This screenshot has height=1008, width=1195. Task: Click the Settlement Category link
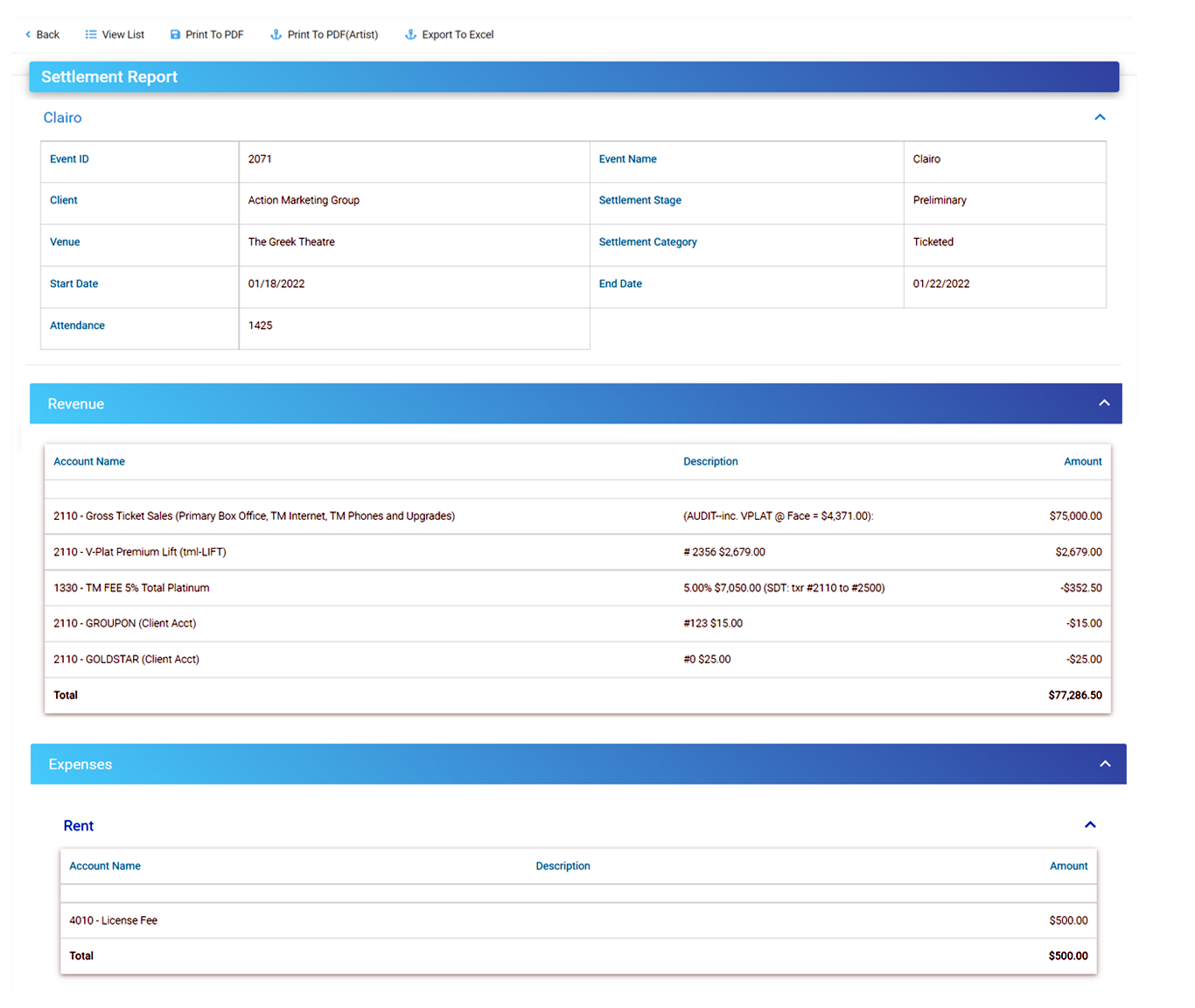tap(648, 241)
